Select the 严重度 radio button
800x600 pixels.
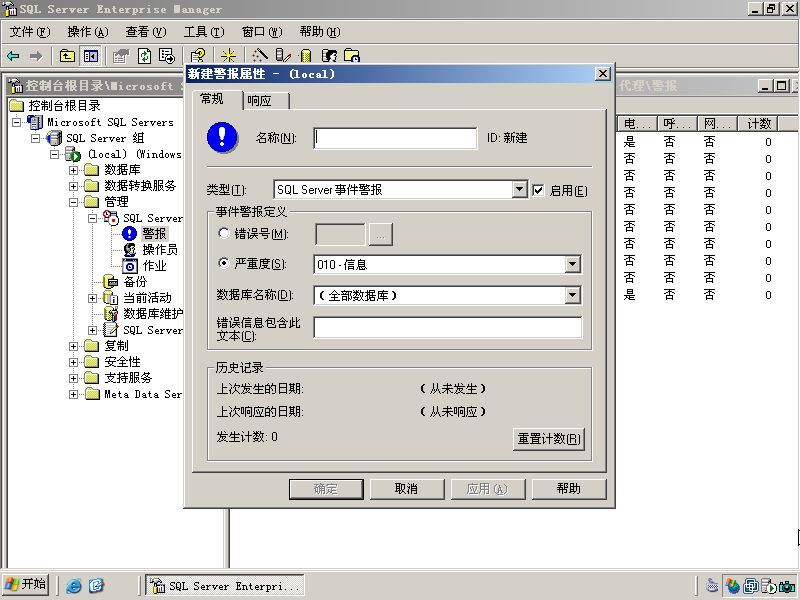[x=223, y=263]
